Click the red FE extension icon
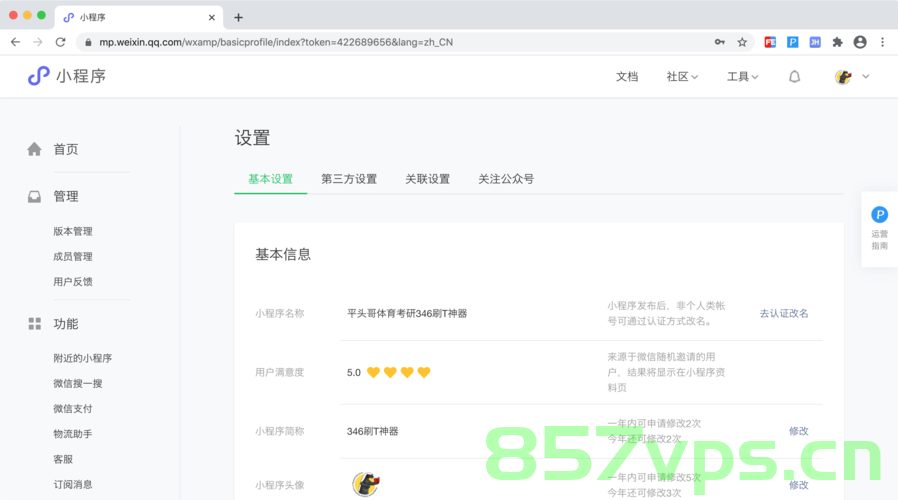This screenshot has width=898, height=500. 770,42
